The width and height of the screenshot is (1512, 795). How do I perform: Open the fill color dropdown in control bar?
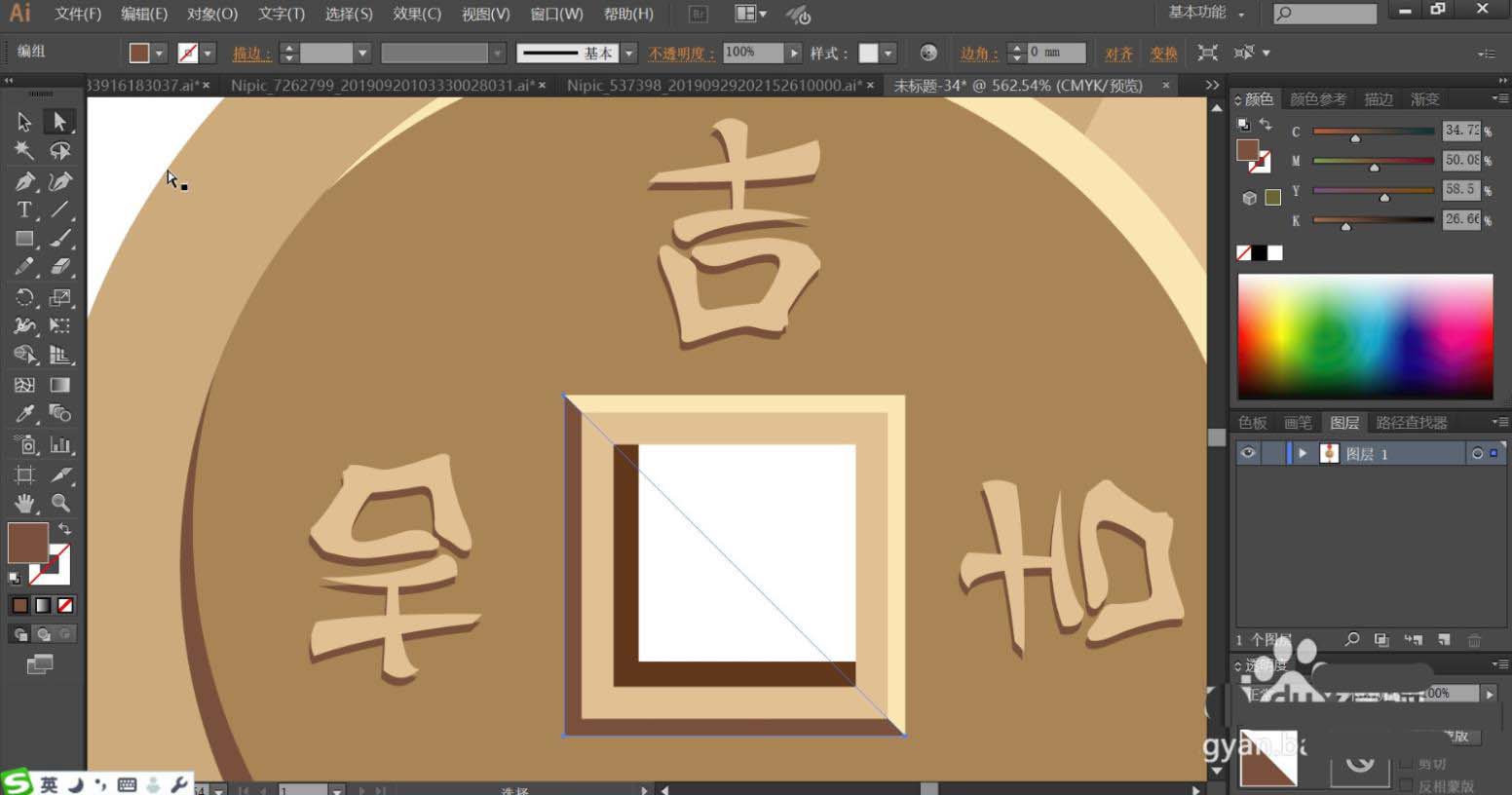click(160, 54)
